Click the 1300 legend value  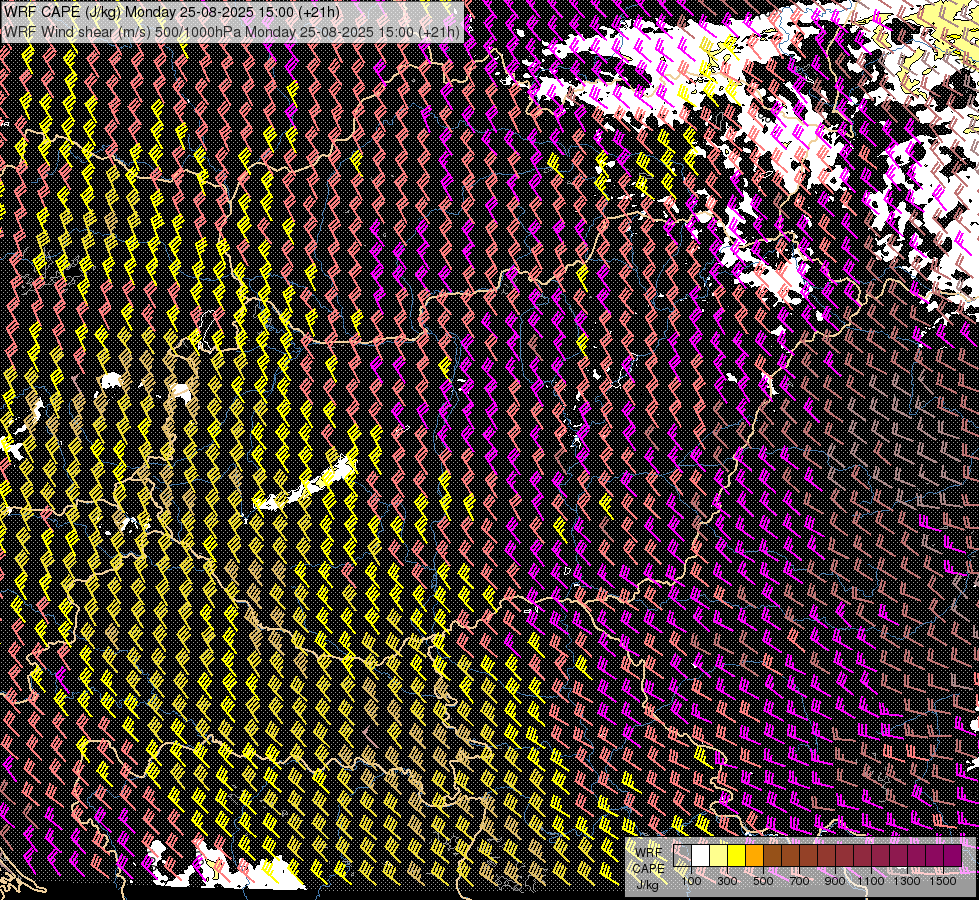coord(907,881)
